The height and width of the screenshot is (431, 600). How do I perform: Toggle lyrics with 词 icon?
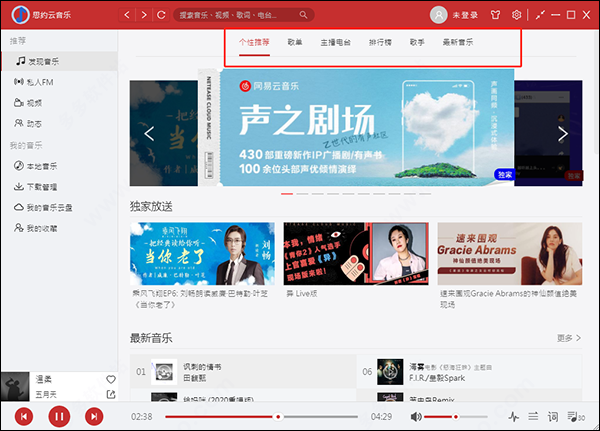pos(553,416)
